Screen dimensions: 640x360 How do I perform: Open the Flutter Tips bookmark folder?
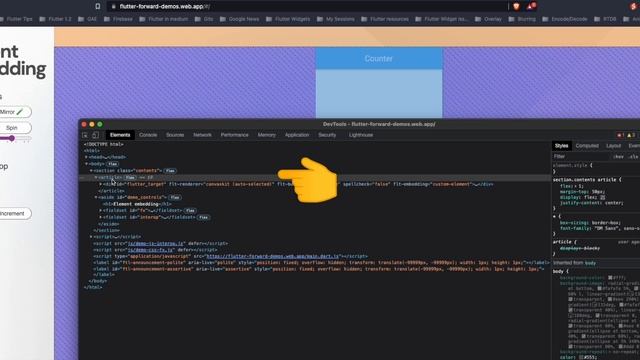click(16, 19)
